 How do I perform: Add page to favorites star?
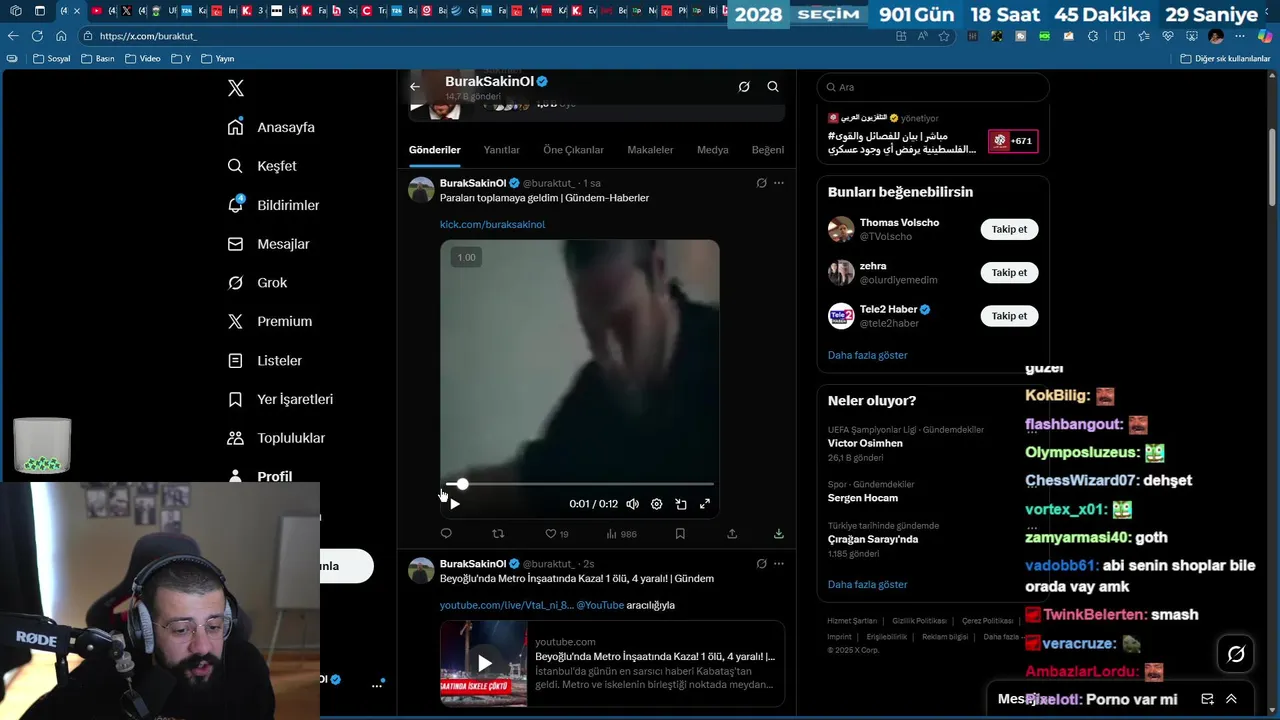coord(944,36)
